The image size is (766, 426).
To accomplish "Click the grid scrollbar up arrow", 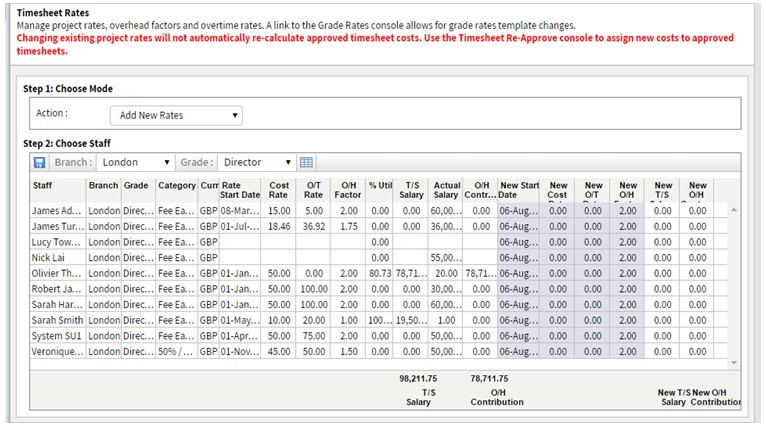I will pos(734,210).
